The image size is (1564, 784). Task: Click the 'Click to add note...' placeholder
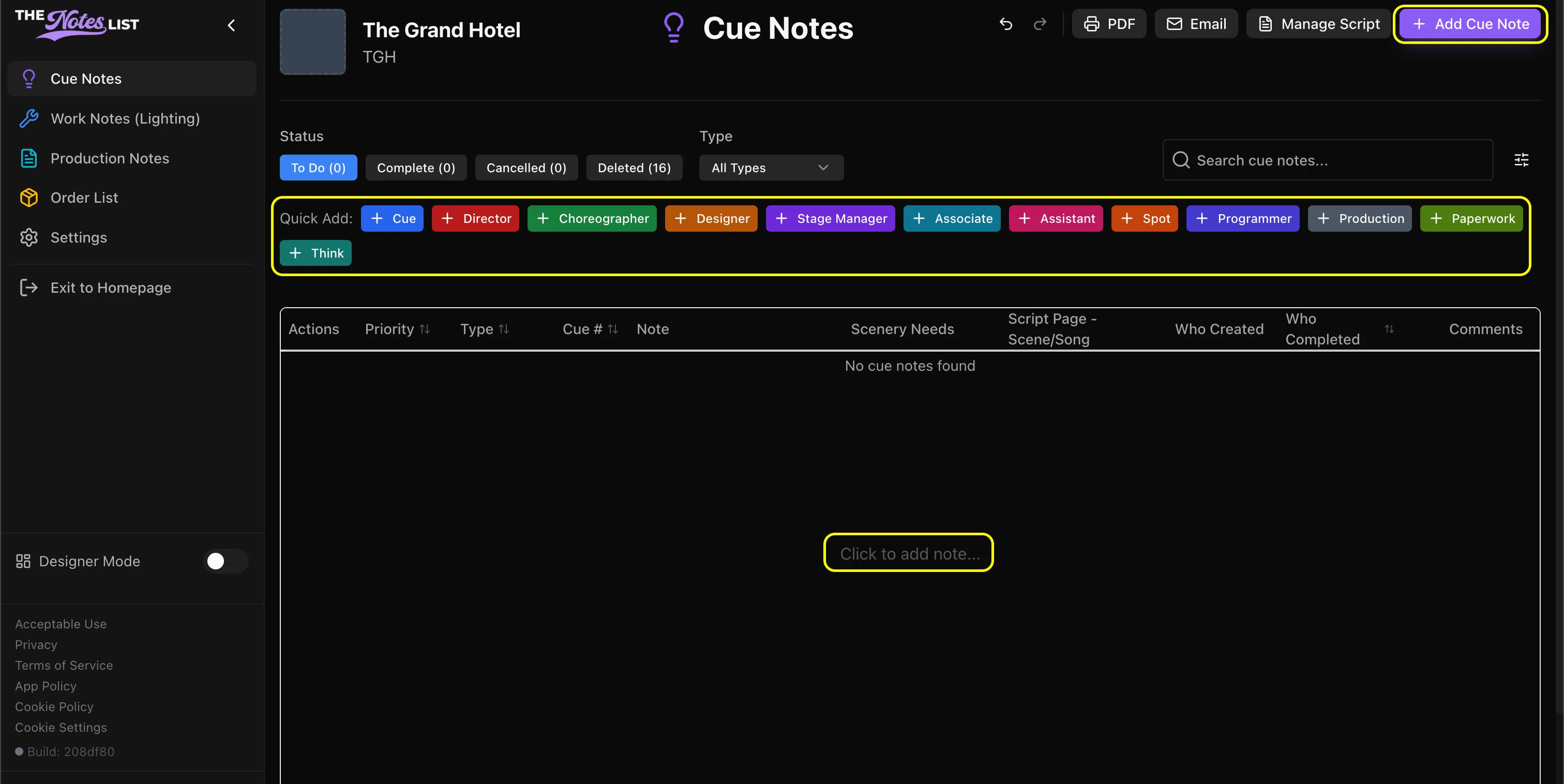(910, 553)
